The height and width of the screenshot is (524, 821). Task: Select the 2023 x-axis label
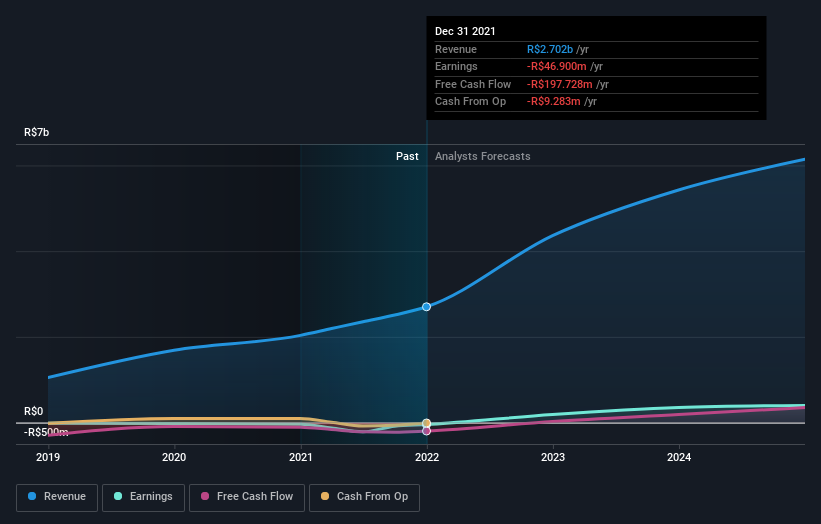[553, 458]
